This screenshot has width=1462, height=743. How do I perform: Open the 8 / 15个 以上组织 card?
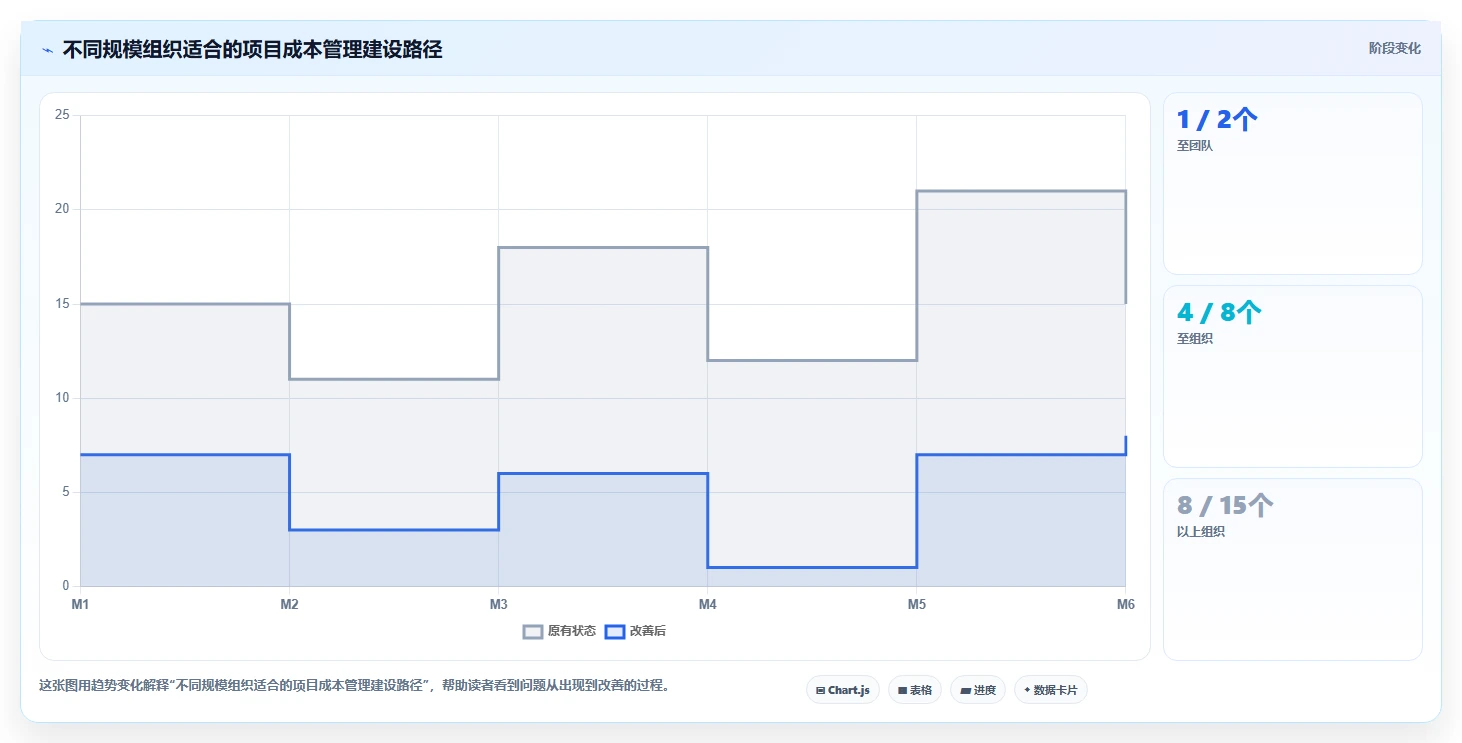pyautogui.click(x=1292, y=569)
